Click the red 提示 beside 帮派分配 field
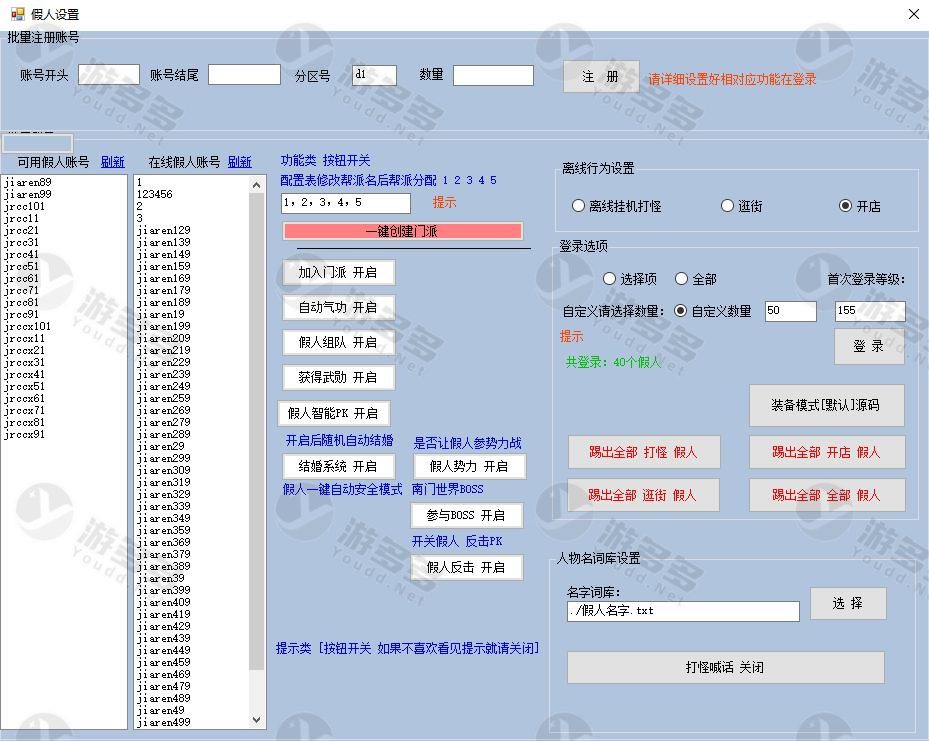The width and height of the screenshot is (929, 741). [x=444, y=202]
